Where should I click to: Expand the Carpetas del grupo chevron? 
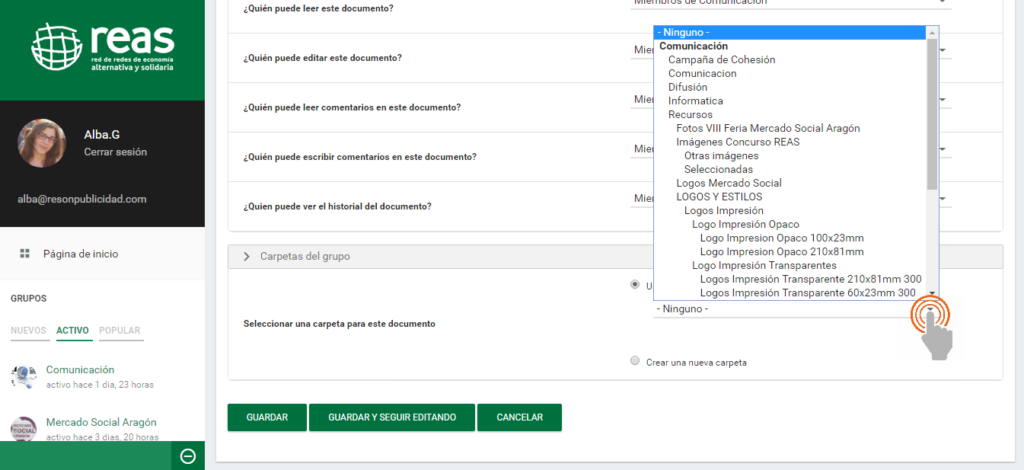pos(247,257)
